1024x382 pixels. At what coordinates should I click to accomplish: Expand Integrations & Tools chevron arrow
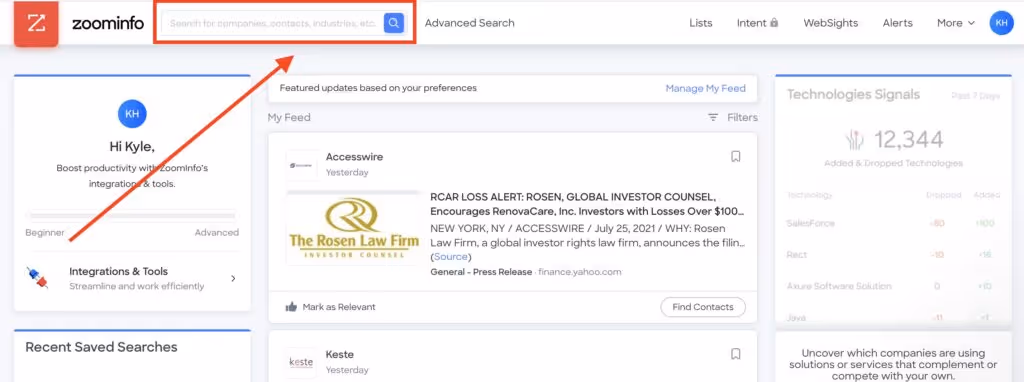click(x=233, y=279)
